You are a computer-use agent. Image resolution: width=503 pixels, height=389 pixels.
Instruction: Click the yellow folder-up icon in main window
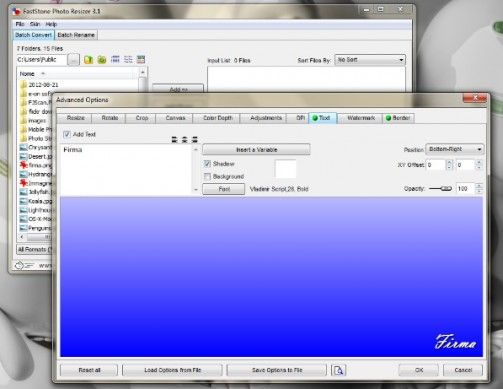(x=88, y=60)
